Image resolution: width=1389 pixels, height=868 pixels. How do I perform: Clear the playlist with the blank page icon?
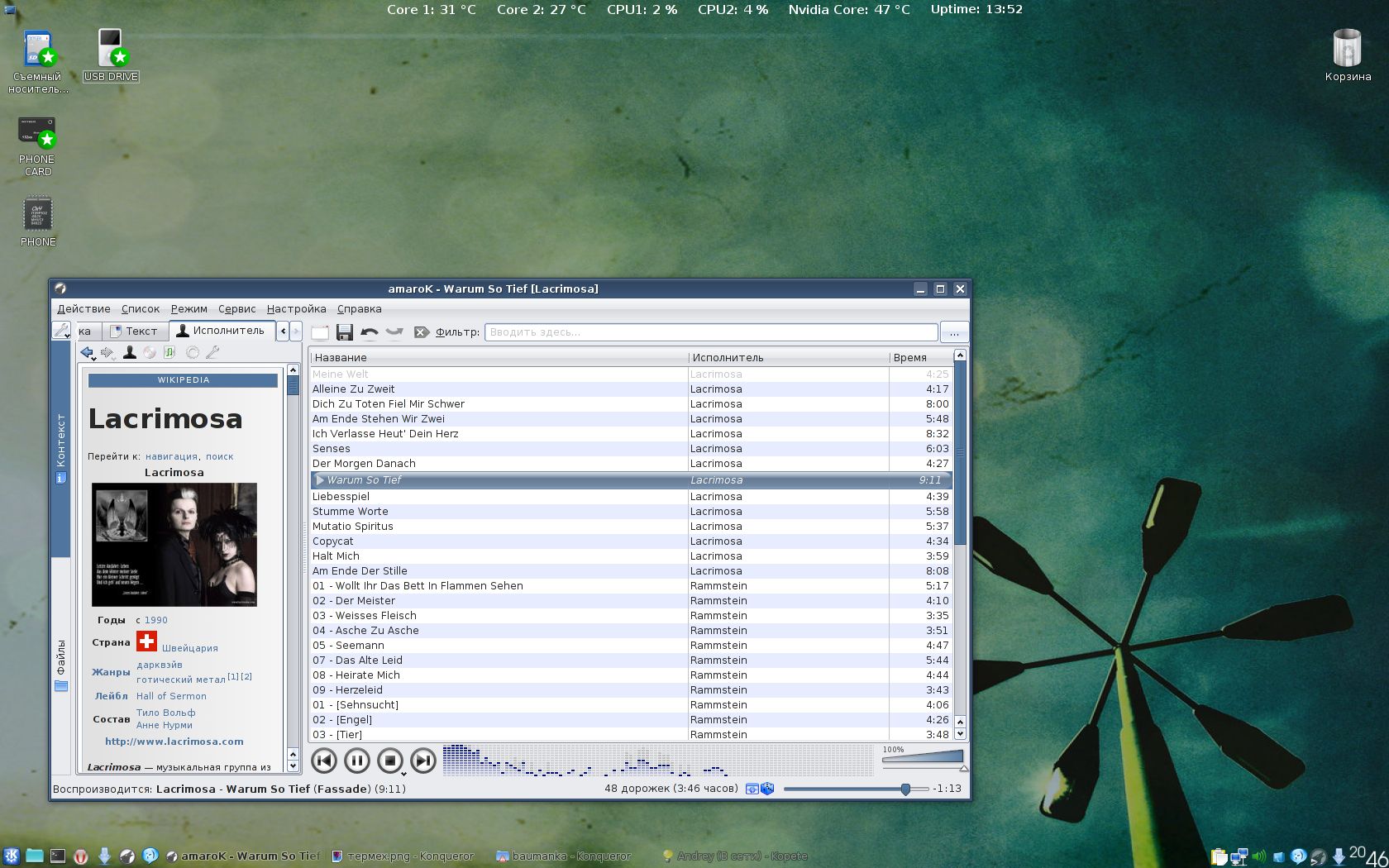click(x=320, y=332)
